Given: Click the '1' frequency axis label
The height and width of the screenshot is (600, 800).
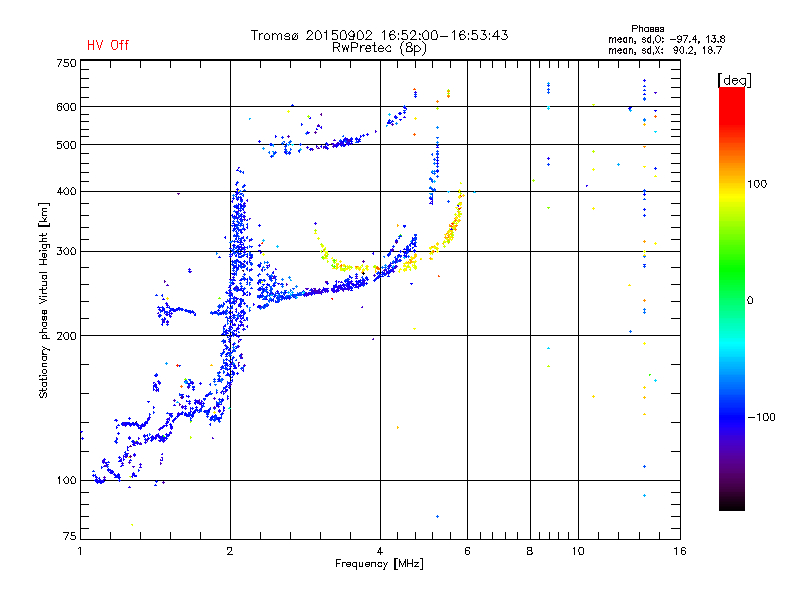Looking at the screenshot, I should pos(80,551).
